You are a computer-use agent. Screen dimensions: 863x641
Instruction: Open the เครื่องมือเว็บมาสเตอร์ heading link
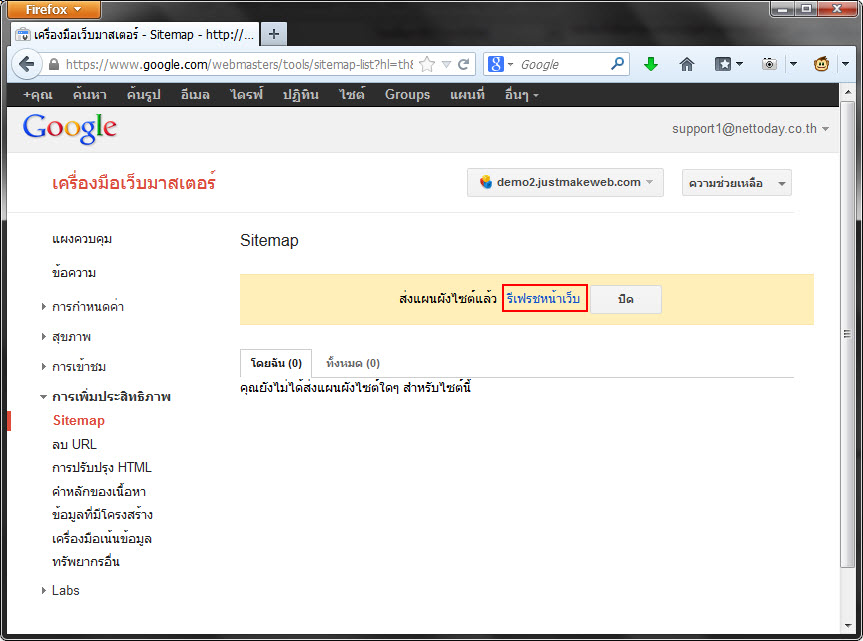point(134,182)
